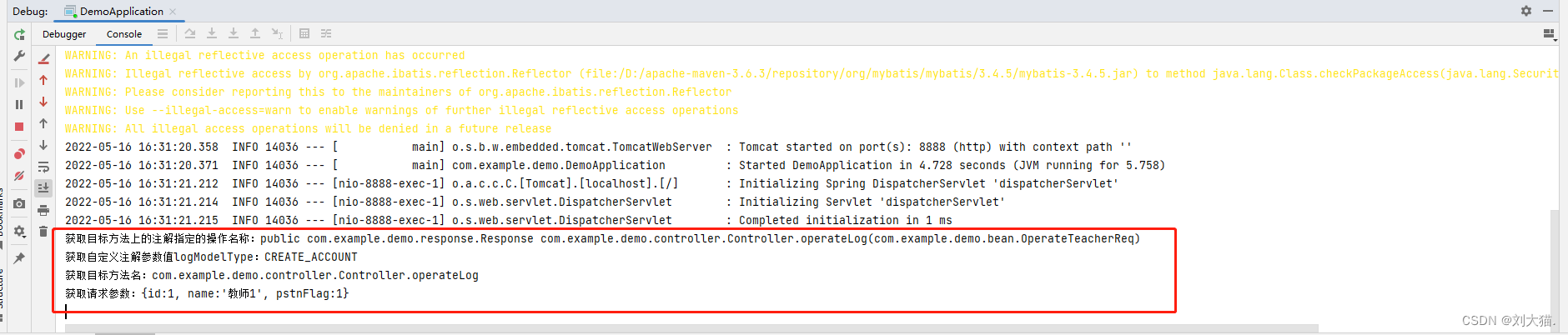Stop DemoApplication with the red stop icon

[19, 127]
